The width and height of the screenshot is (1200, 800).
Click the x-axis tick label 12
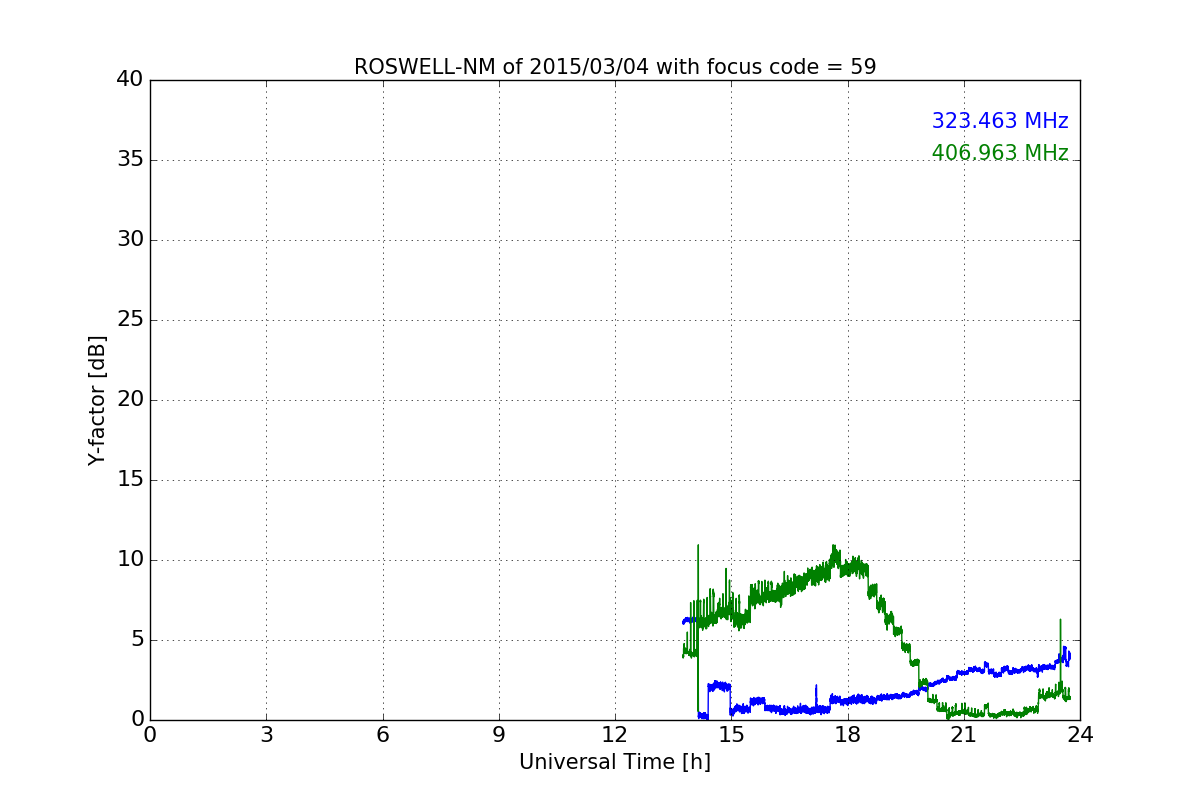coord(615,735)
